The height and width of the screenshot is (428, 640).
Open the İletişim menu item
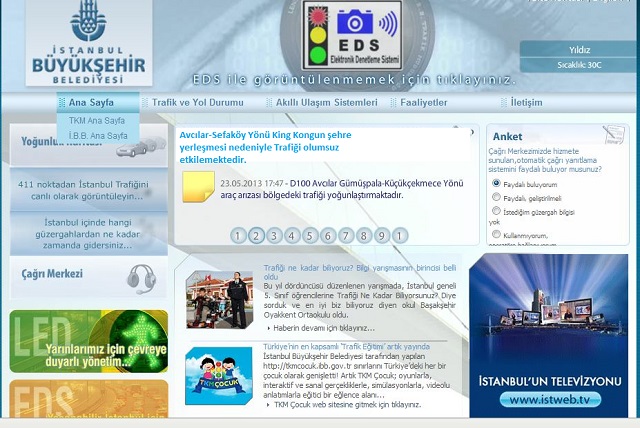point(526,103)
